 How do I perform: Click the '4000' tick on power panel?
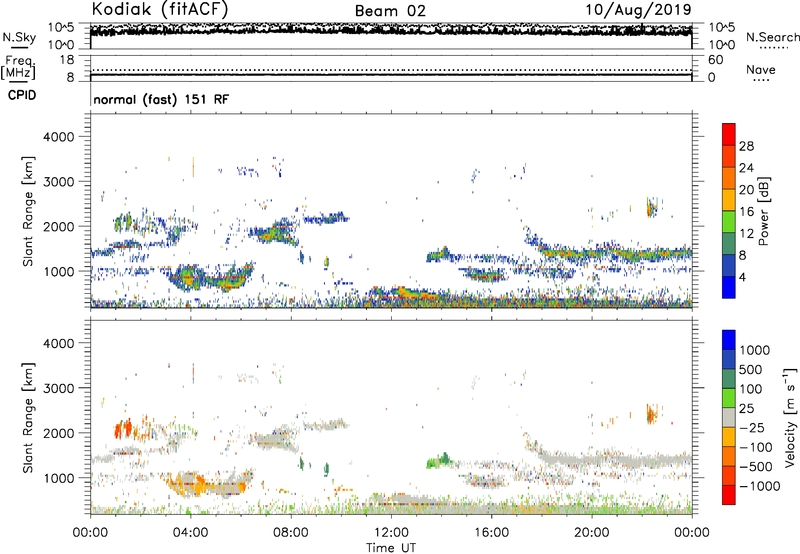pyautogui.click(x=59, y=137)
